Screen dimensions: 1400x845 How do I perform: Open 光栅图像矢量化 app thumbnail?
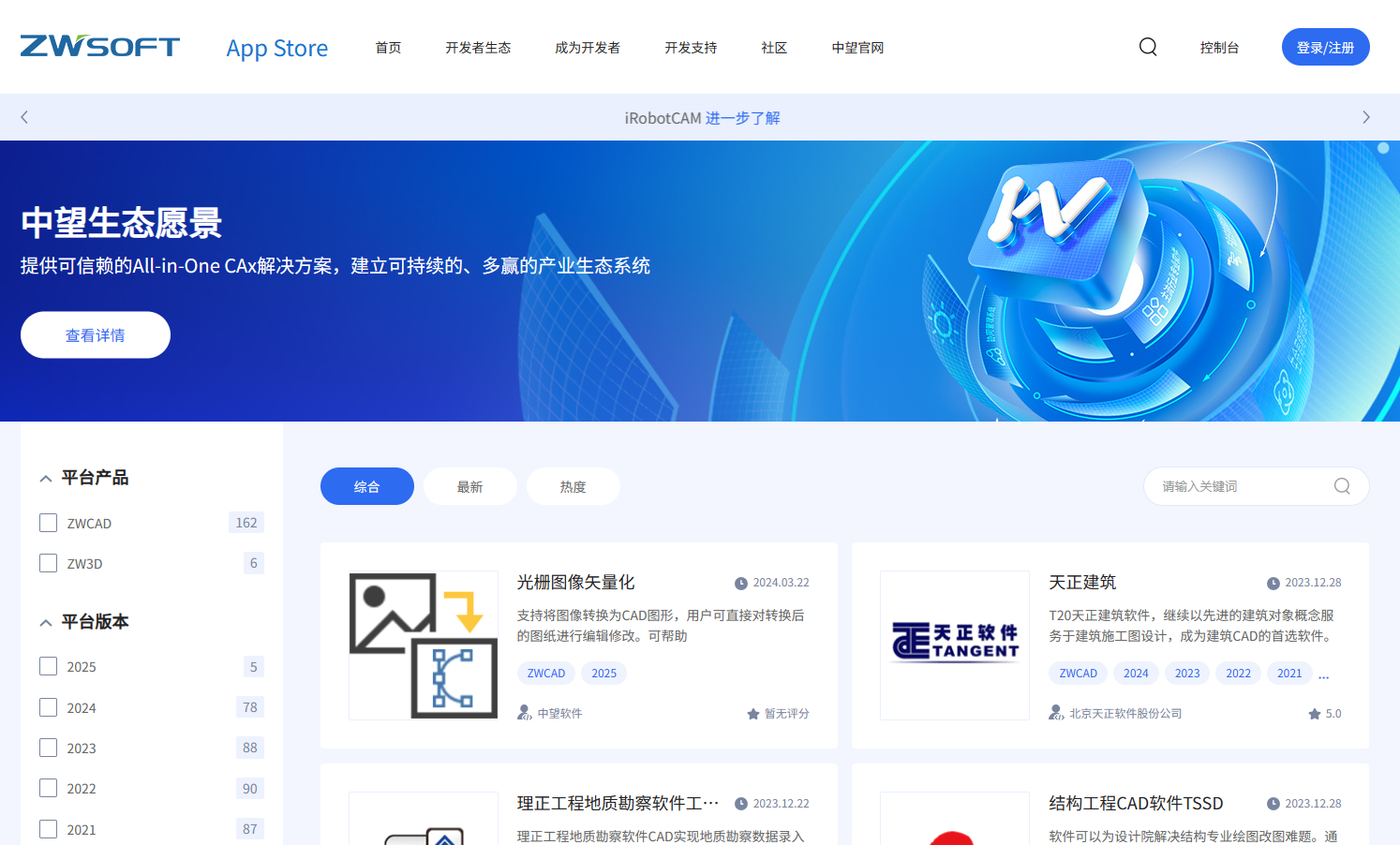424,645
